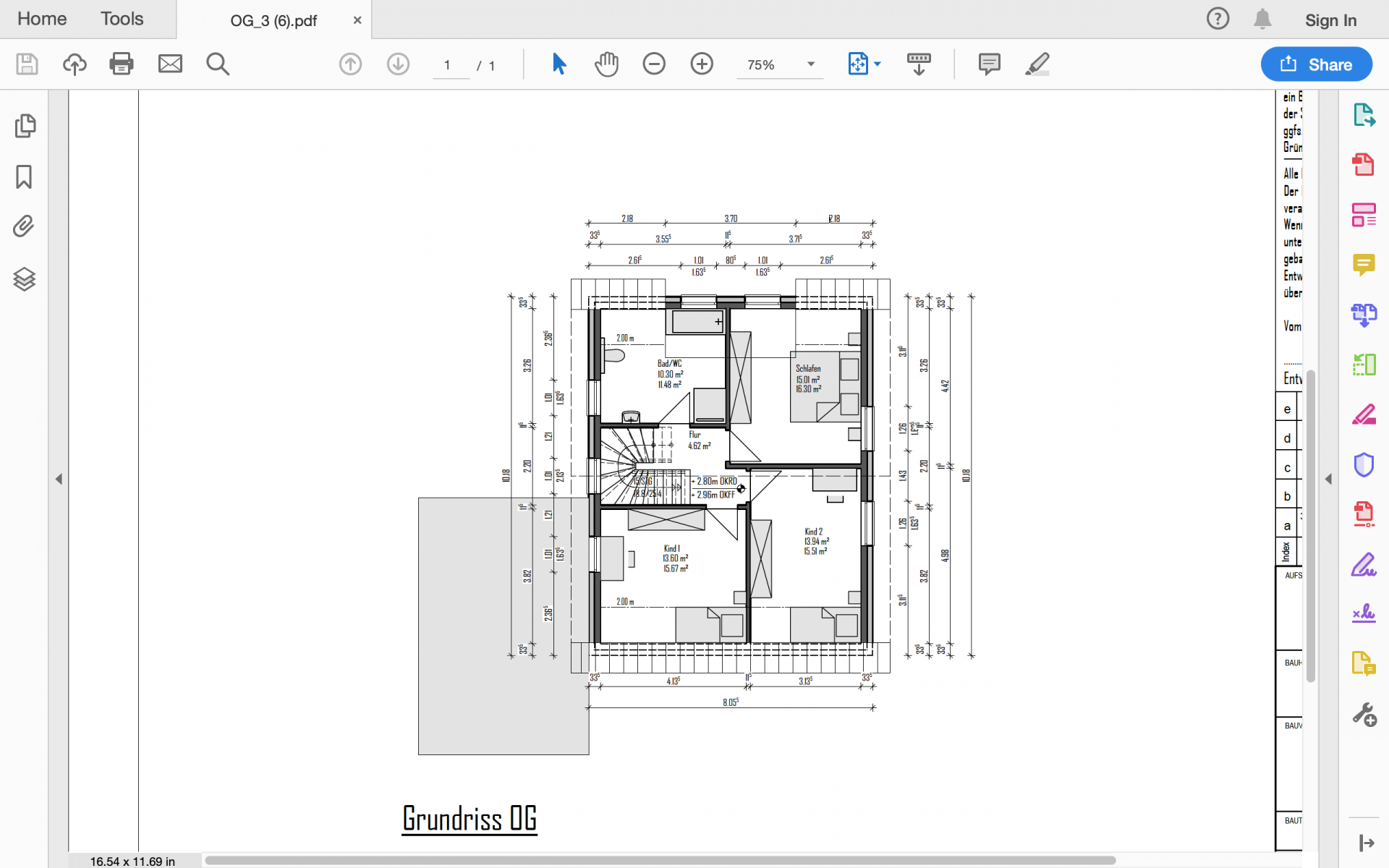Select the Highlight pen tool
Image resolution: width=1389 pixels, height=868 pixels.
pos(1037,64)
